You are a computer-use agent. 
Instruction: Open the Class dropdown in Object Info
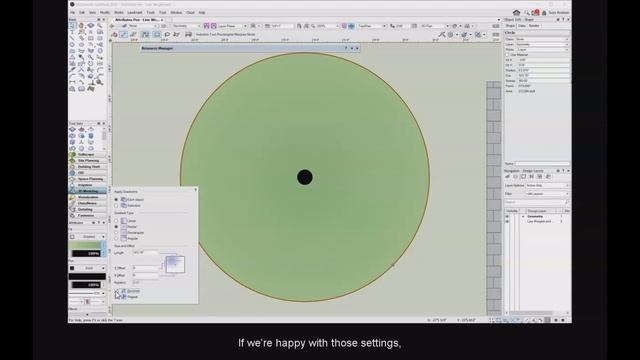(x=542, y=39)
